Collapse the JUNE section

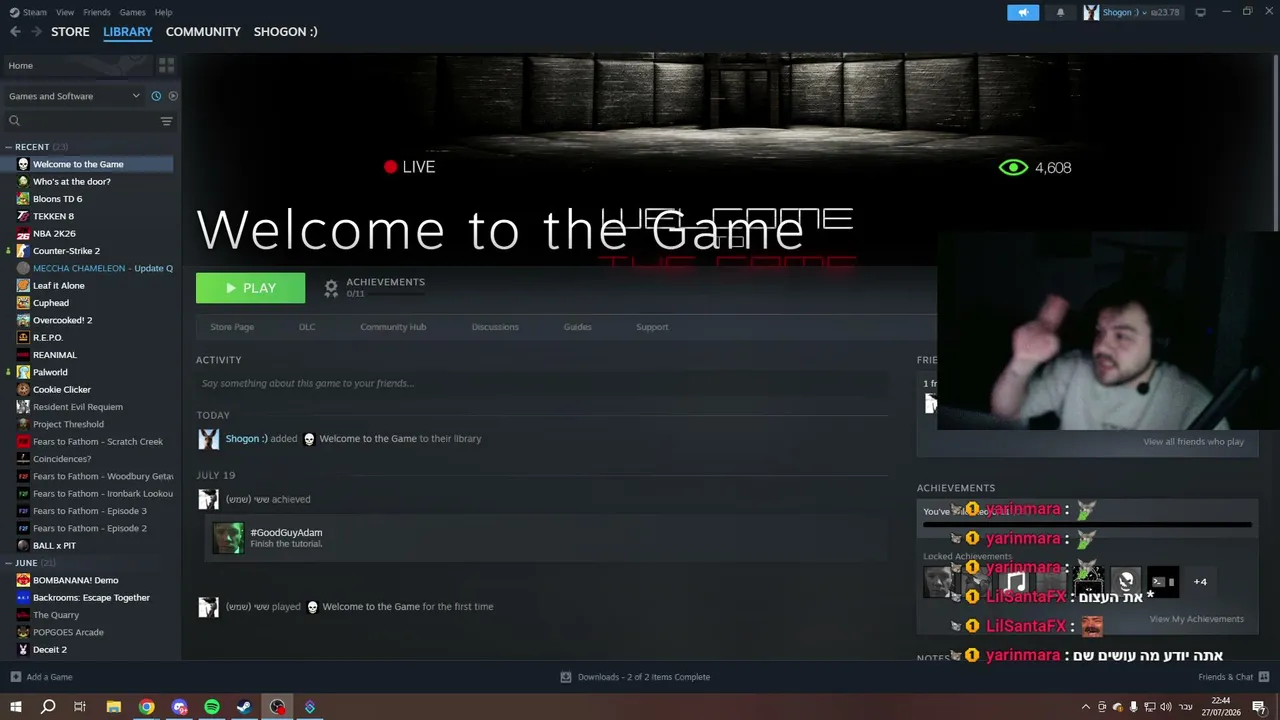point(8,563)
